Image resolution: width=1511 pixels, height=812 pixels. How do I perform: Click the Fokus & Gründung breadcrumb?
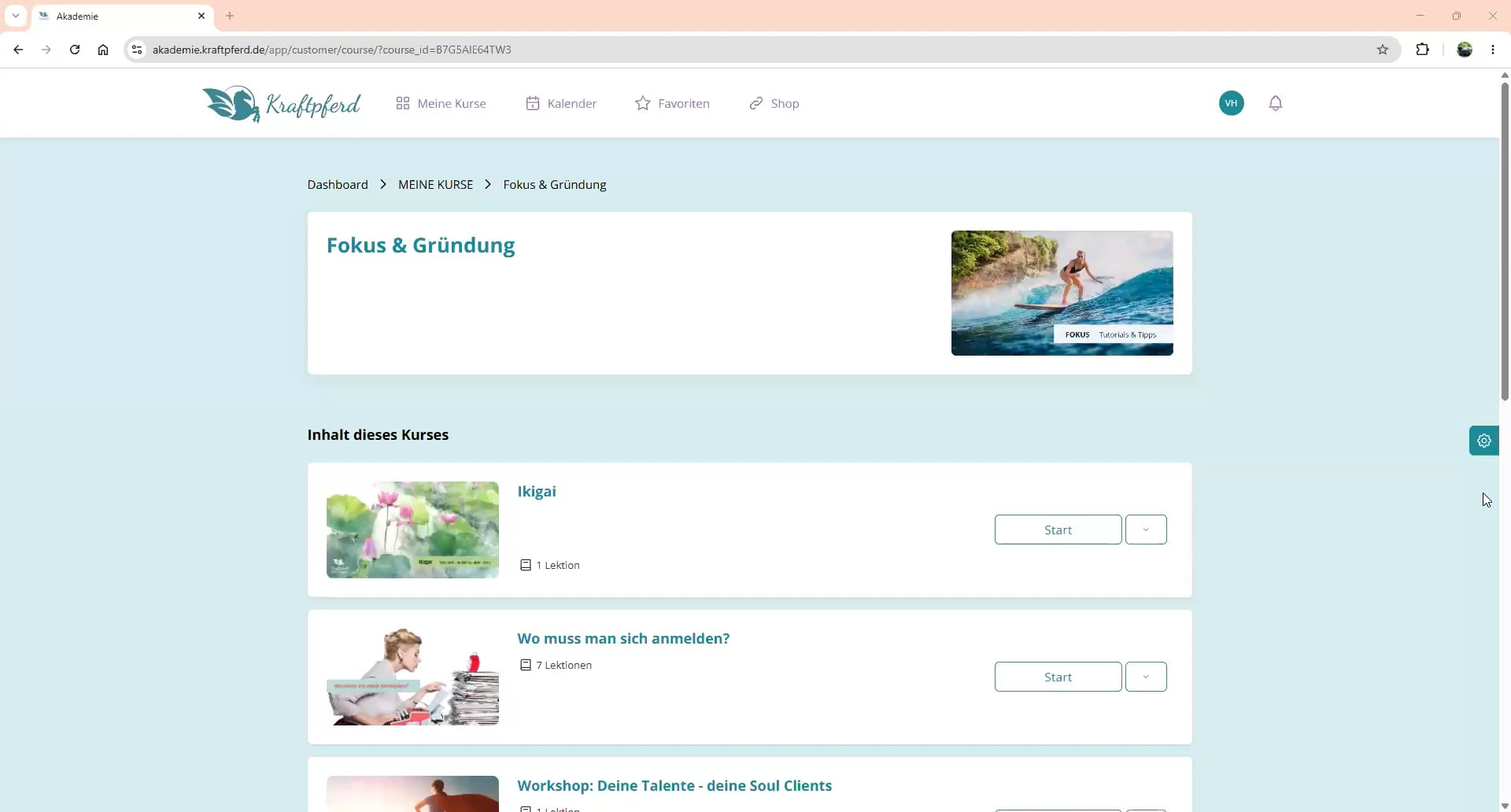(555, 184)
